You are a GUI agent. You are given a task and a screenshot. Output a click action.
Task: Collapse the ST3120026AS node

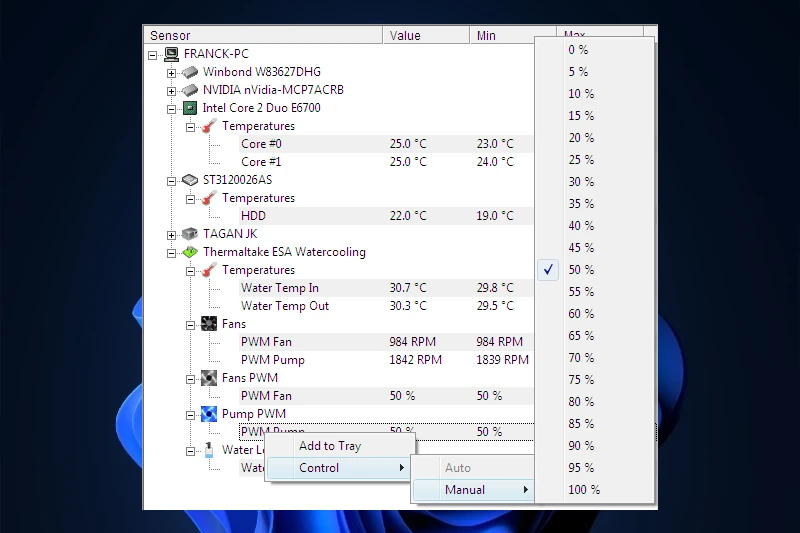pyautogui.click(x=171, y=181)
